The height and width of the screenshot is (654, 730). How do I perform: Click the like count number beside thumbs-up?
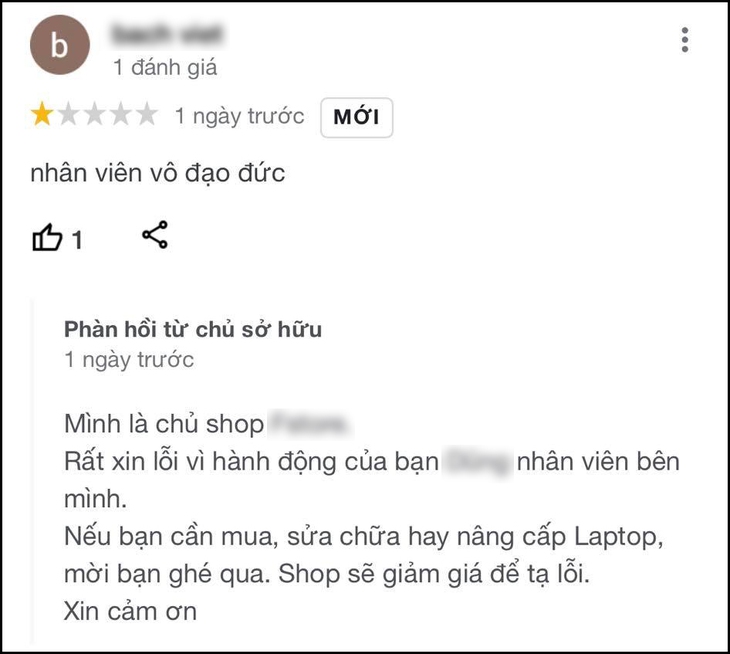tap(77, 240)
